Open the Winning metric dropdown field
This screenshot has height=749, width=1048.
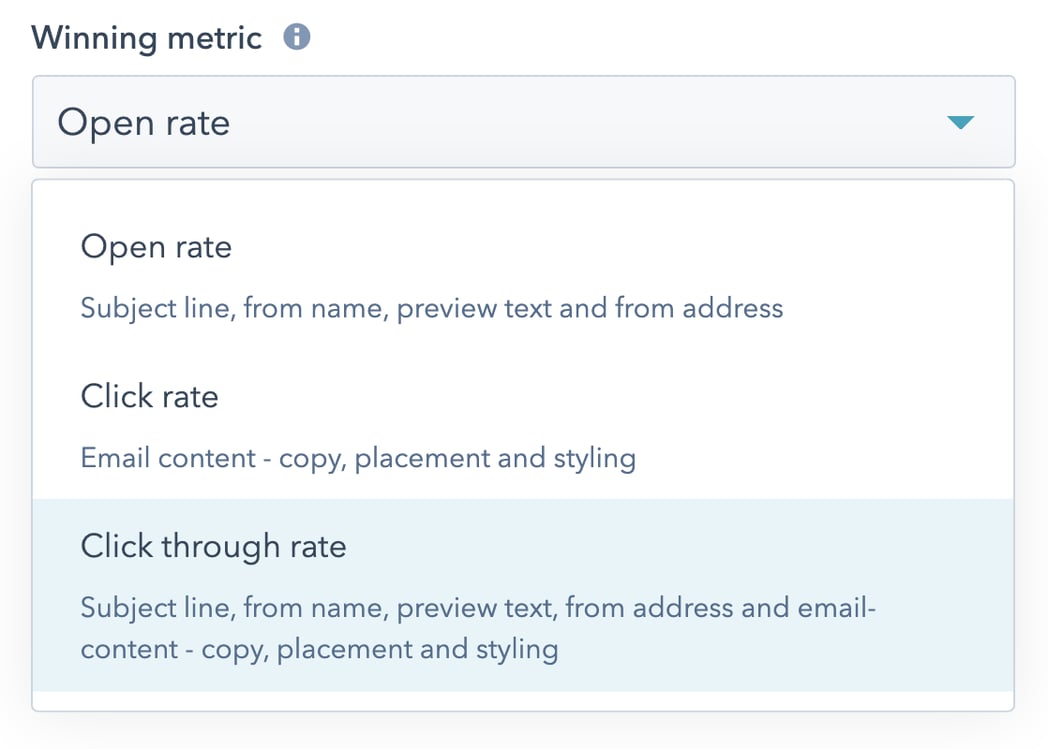(x=523, y=122)
